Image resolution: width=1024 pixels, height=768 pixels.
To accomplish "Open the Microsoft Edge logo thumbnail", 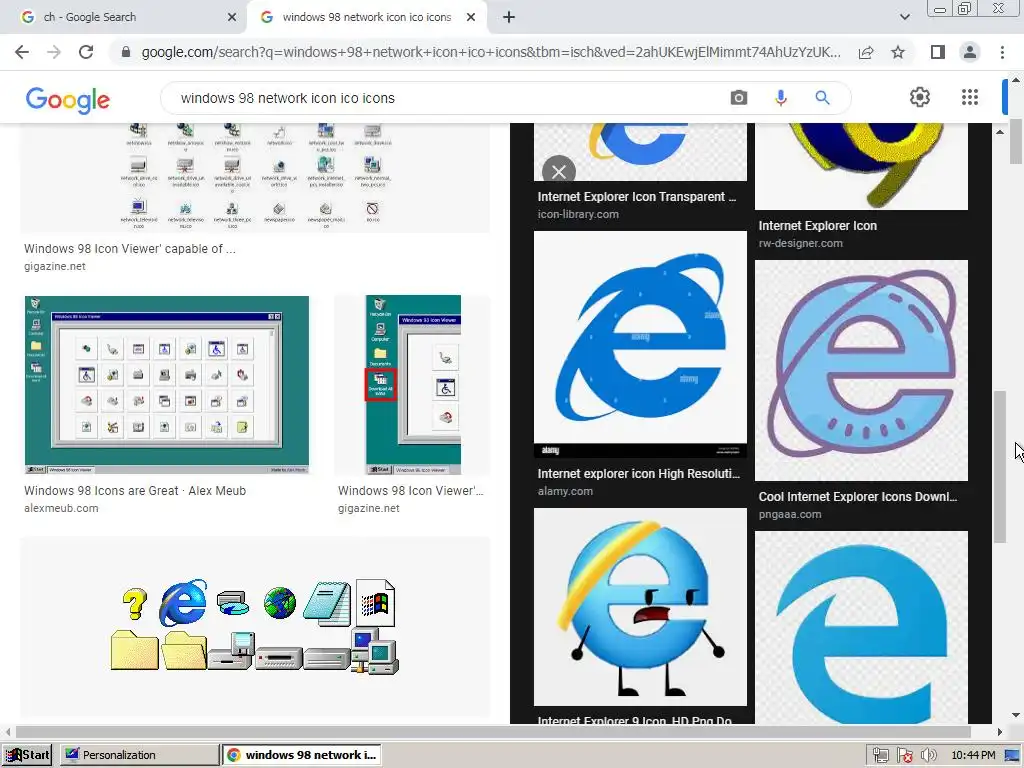I will pyautogui.click(x=861, y=627).
